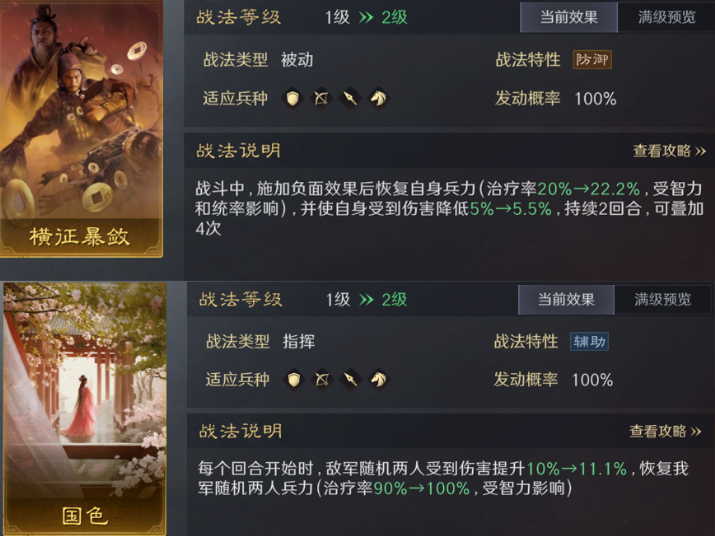Select the 横征暴敛 skill card artwork
715x536 pixels.
[81, 129]
